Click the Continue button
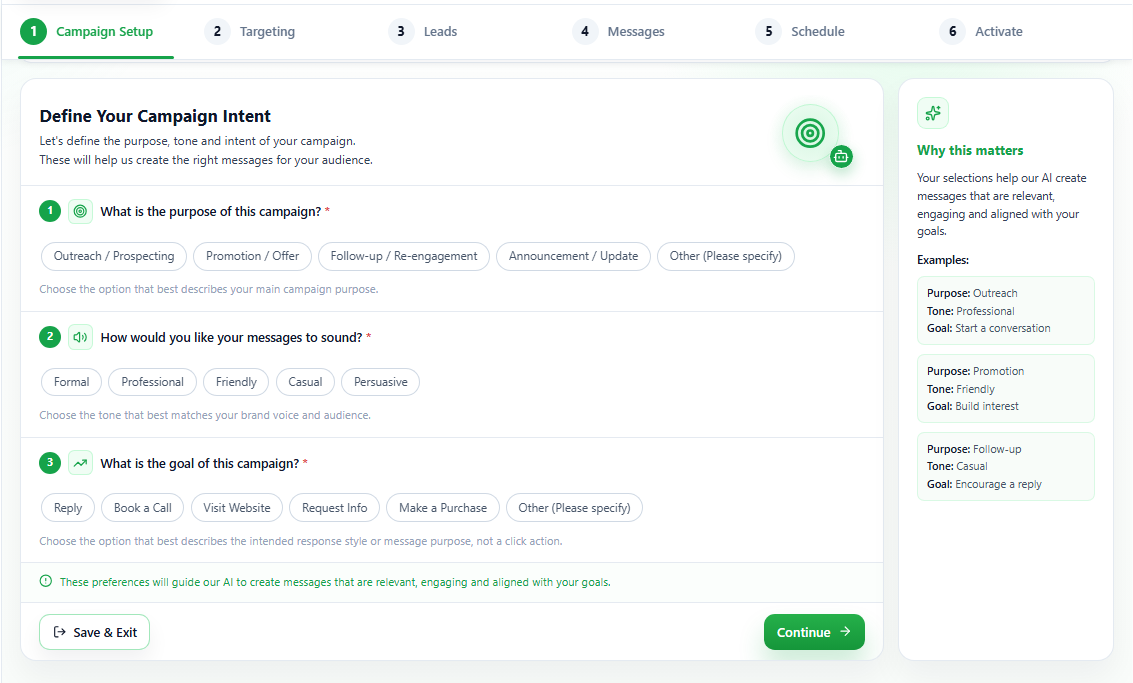The height and width of the screenshot is (683, 1133). (x=814, y=632)
